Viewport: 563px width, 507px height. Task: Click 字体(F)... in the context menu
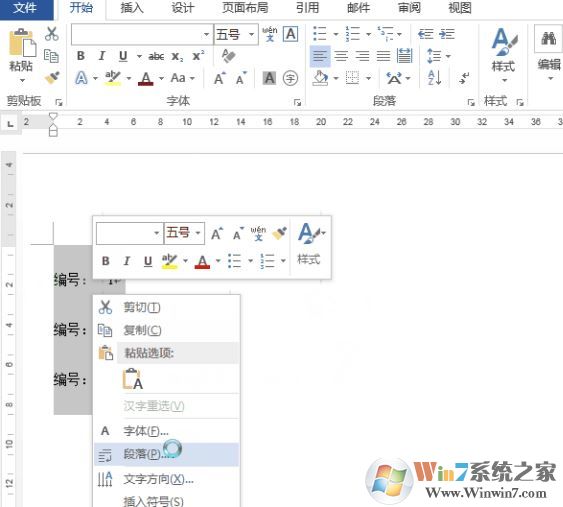pos(166,431)
